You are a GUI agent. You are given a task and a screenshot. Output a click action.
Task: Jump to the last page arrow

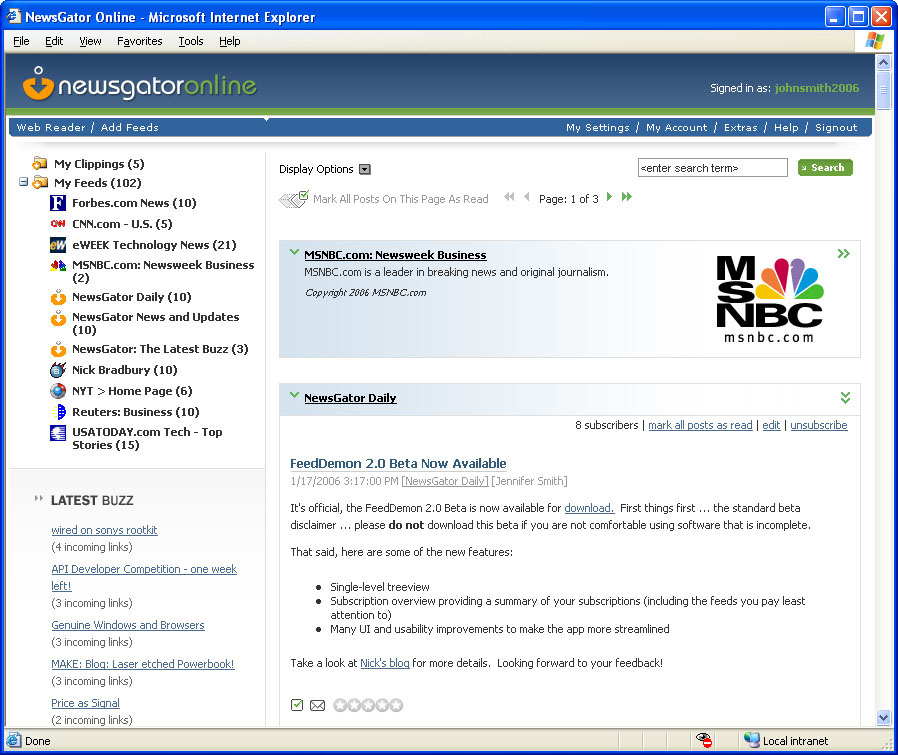pyautogui.click(x=627, y=197)
